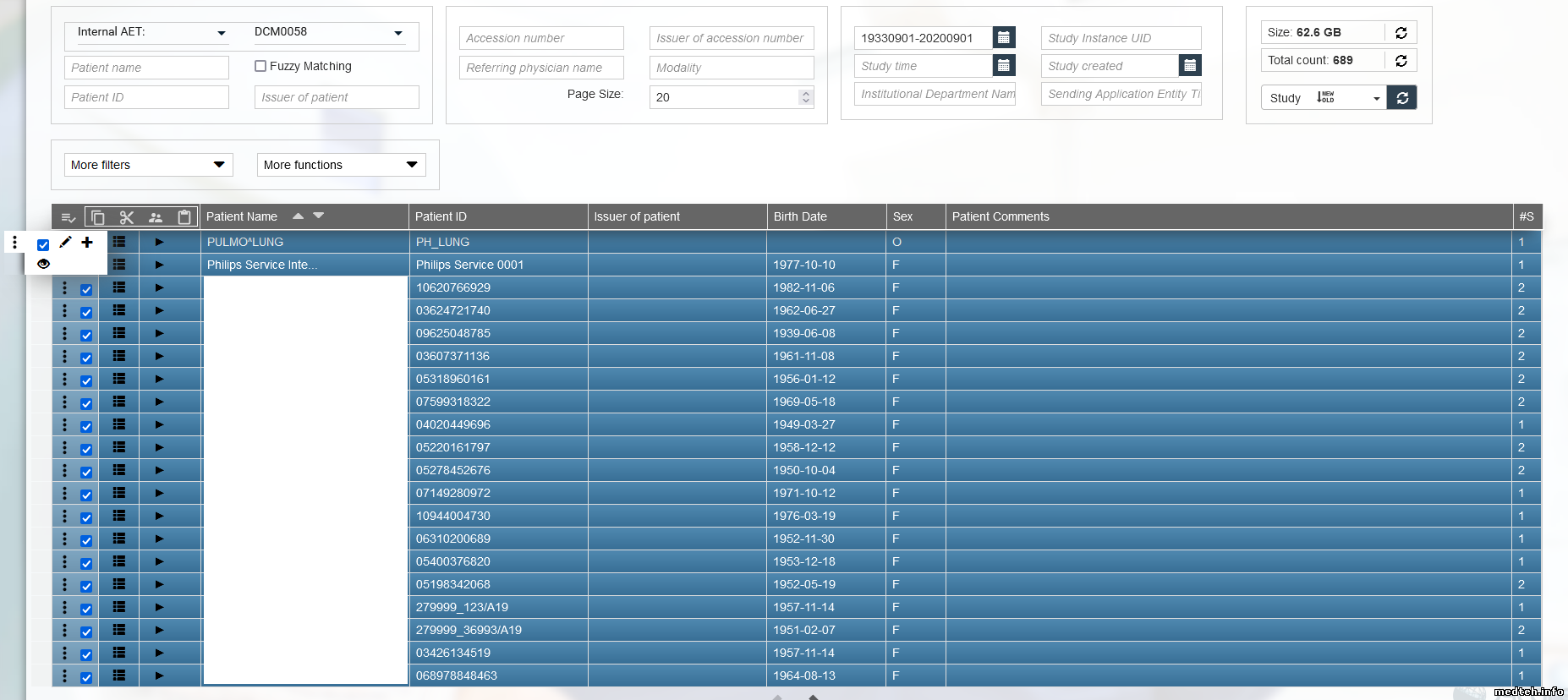
Task: Expand the Philips Service row arrow
Action: 159,265
